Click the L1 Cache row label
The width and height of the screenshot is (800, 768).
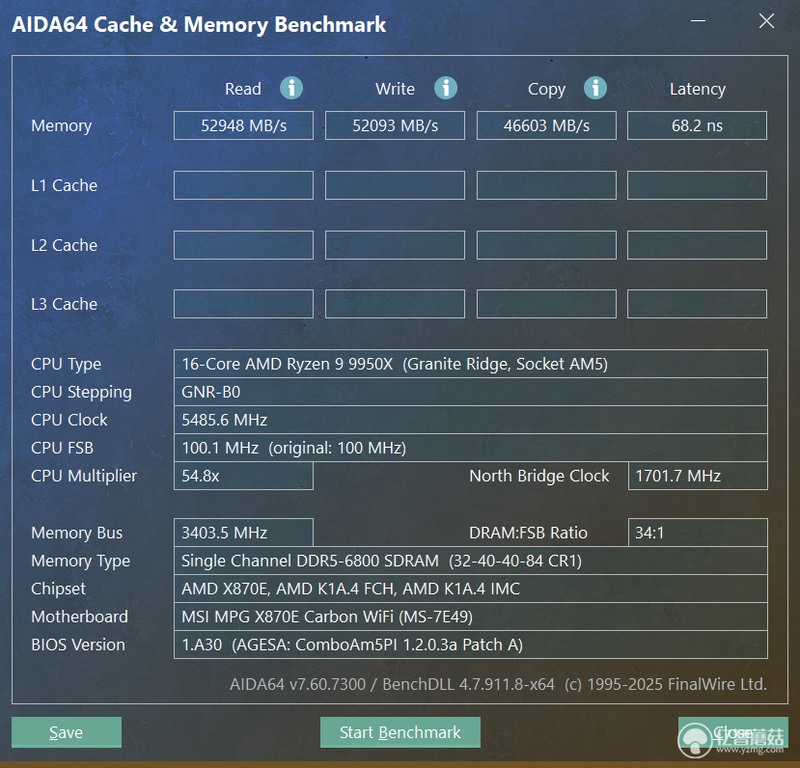coord(64,185)
